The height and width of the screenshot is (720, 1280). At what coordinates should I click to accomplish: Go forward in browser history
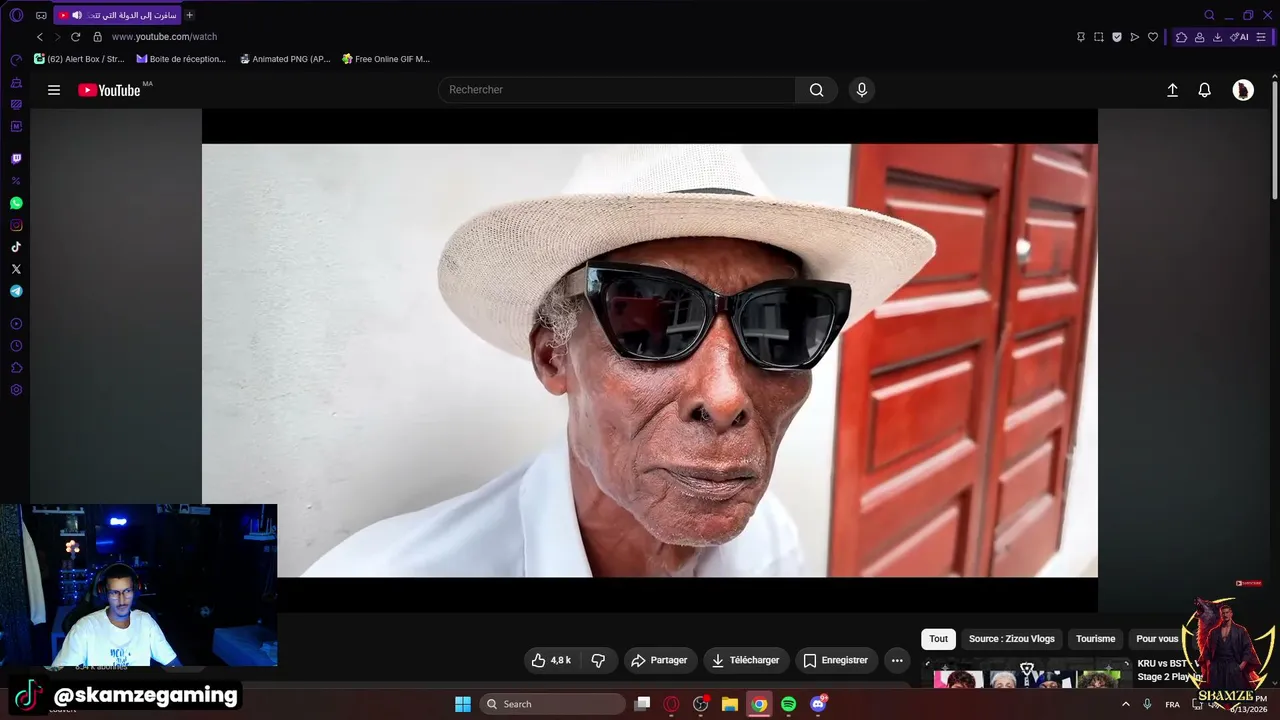tap(57, 37)
